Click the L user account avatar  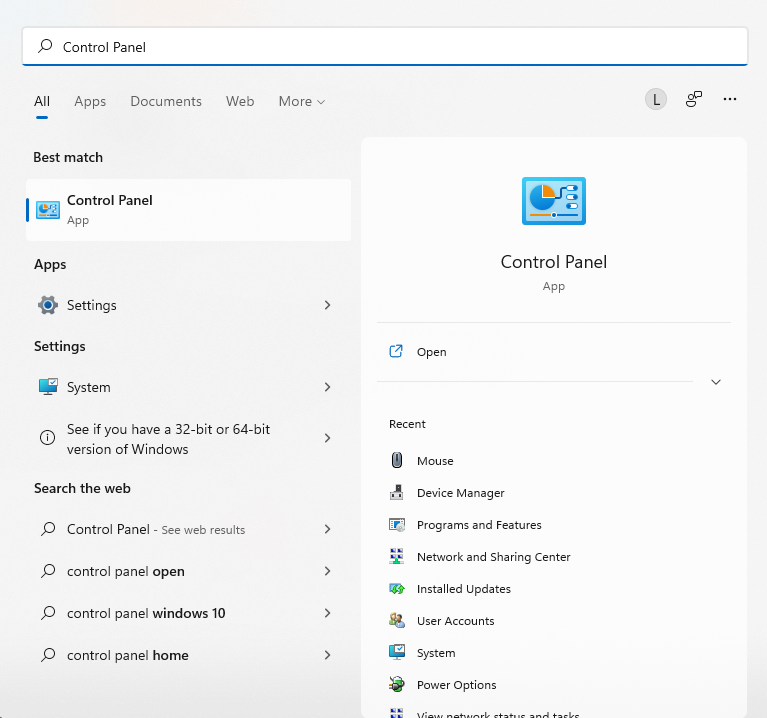pyautogui.click(x=655, y=99)
